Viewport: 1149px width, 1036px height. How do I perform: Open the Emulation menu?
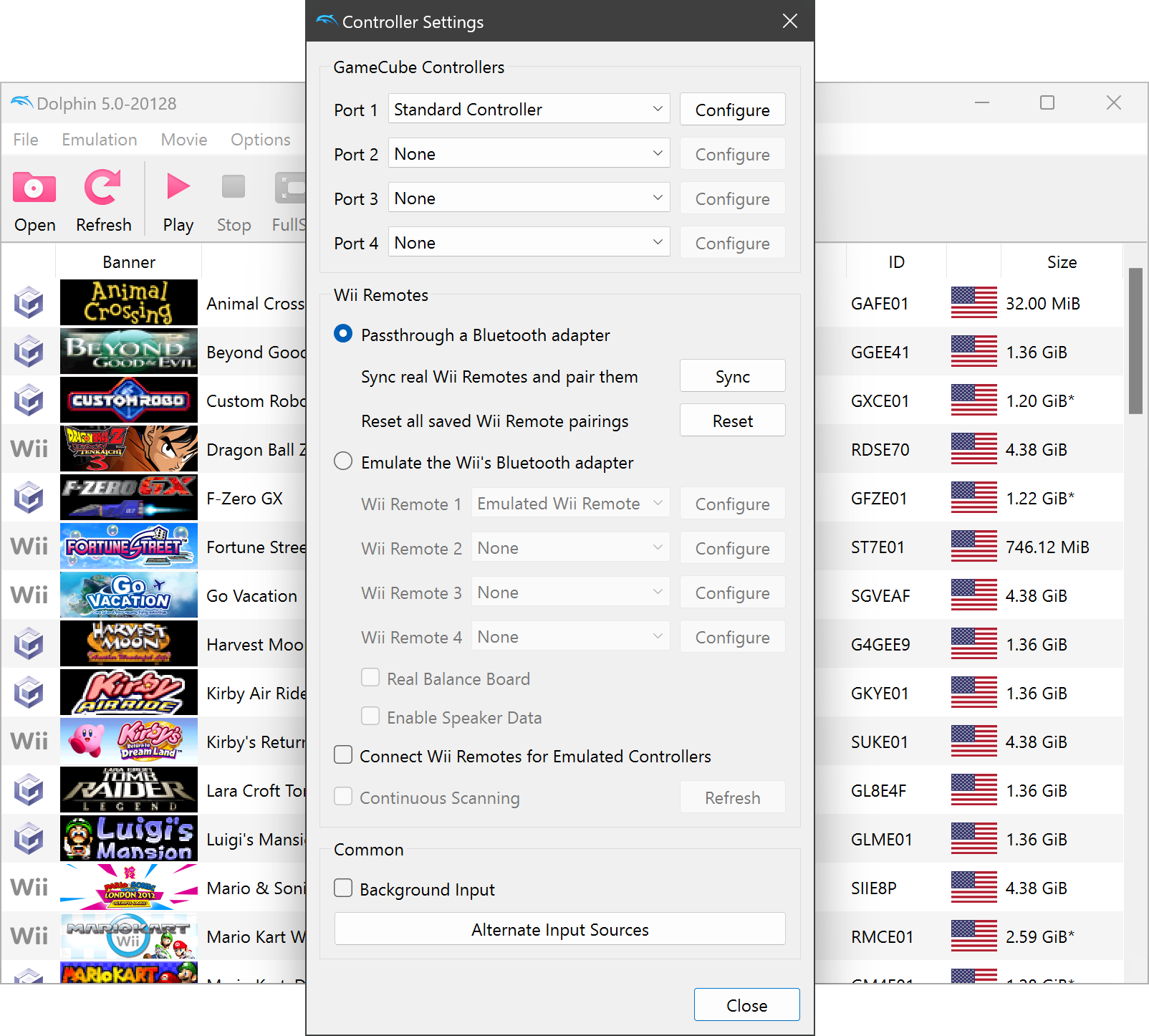click(x=100, y=140)
